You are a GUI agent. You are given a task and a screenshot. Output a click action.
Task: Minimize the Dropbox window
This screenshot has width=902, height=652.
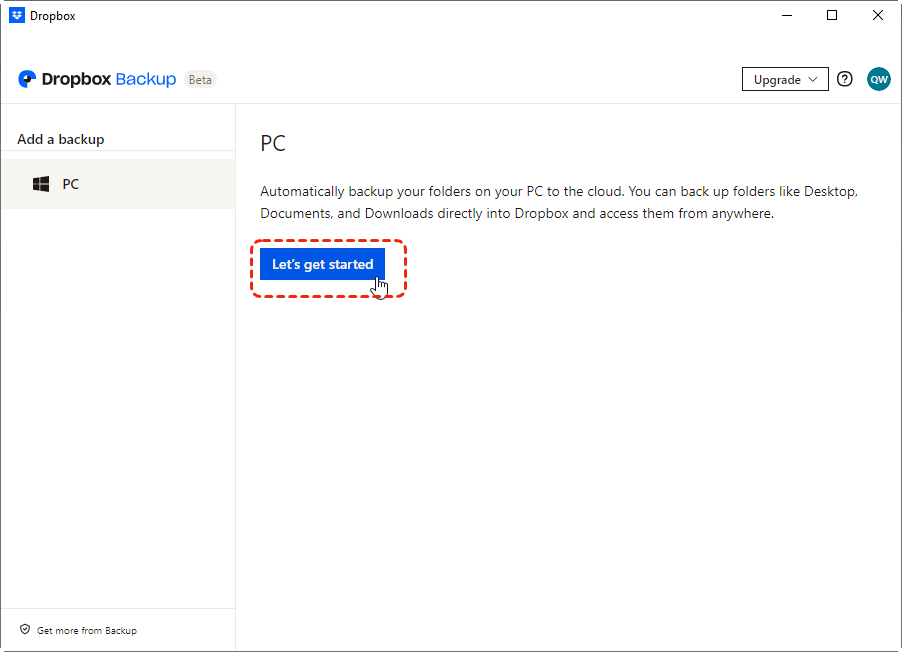click(787, 16)
